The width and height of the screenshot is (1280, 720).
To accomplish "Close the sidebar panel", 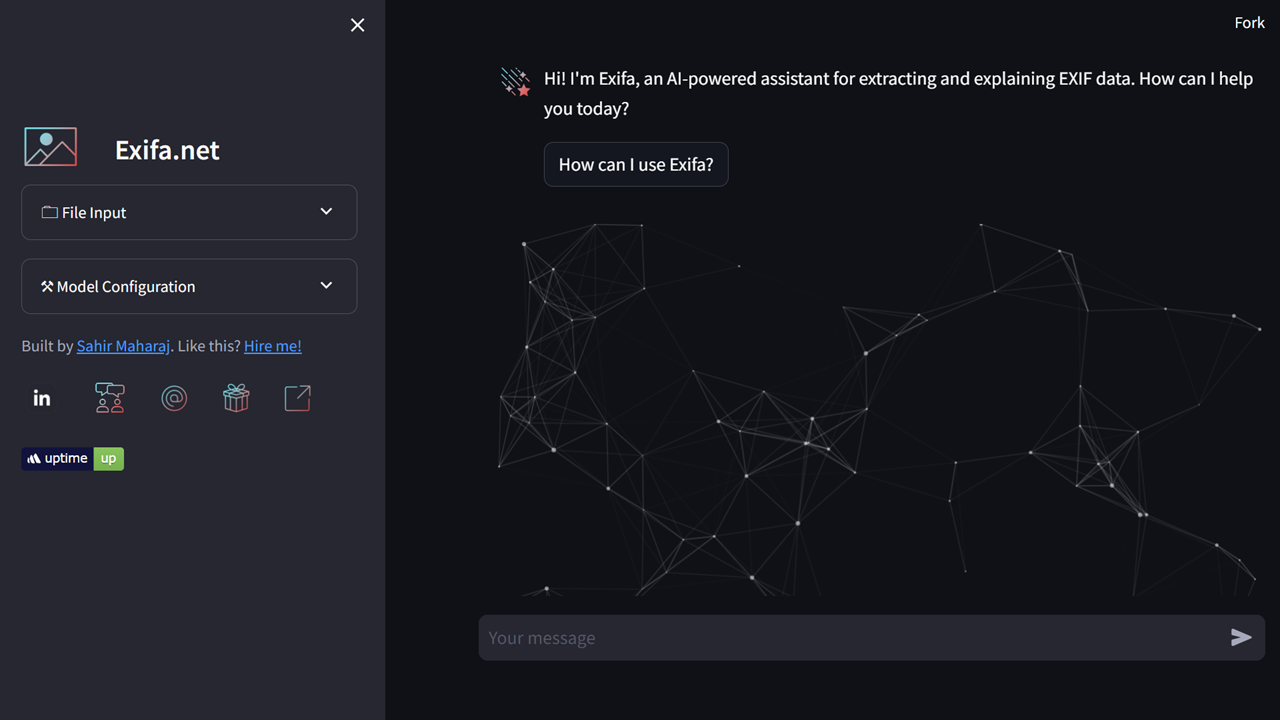I will [357, 25].
